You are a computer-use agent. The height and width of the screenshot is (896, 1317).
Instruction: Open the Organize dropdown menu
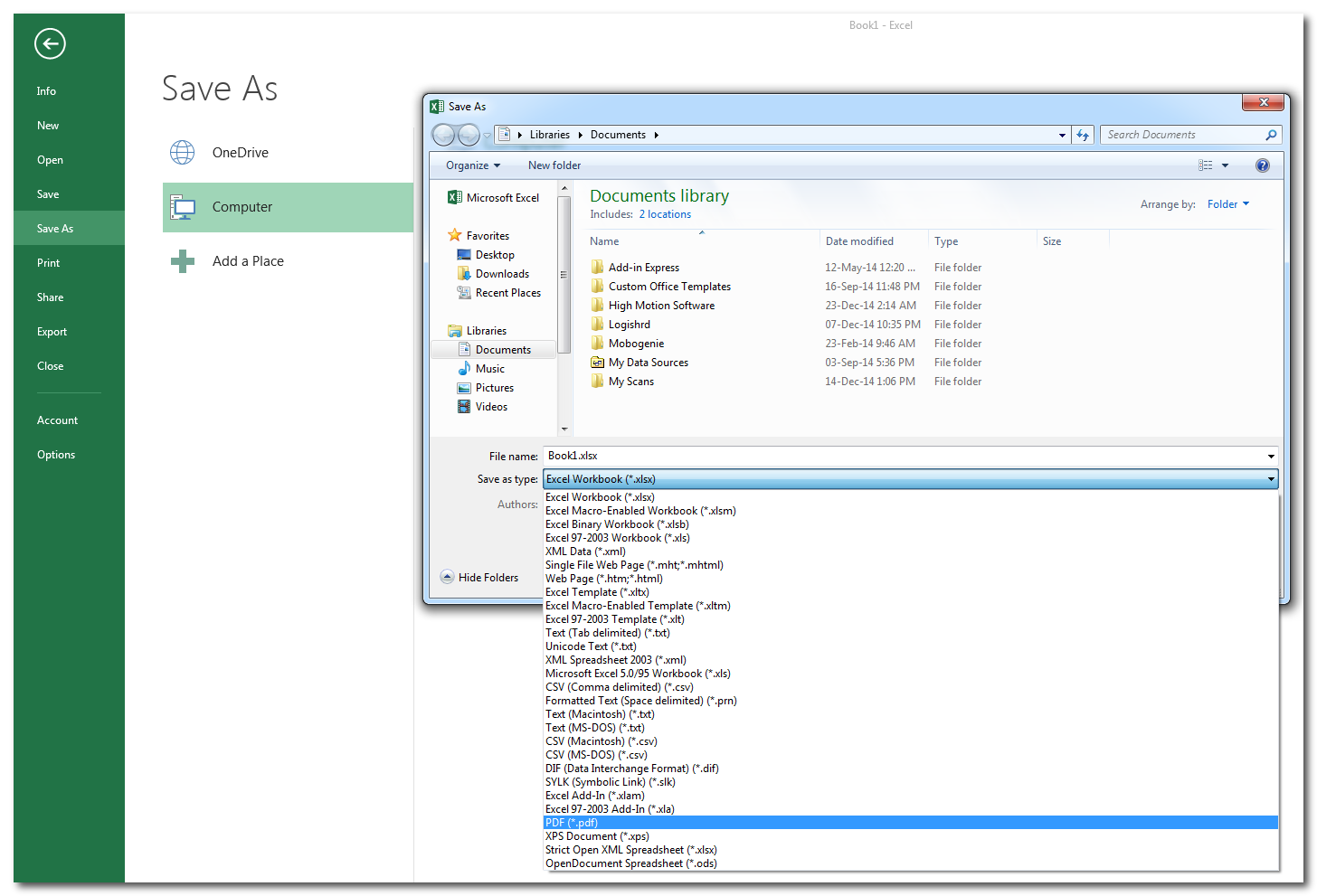click(x=472, y=165)
